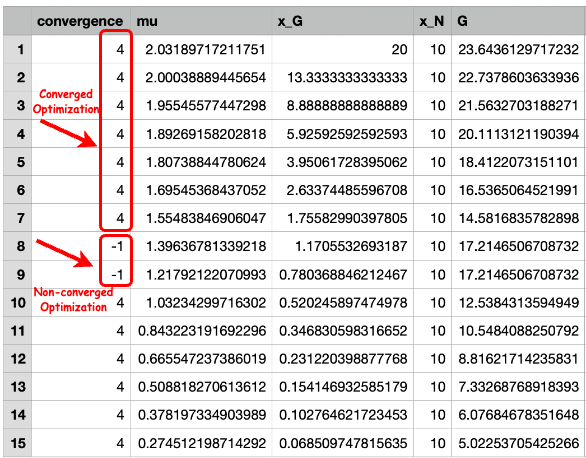Click x_G value 0.154146932585179

pos(343,387)
